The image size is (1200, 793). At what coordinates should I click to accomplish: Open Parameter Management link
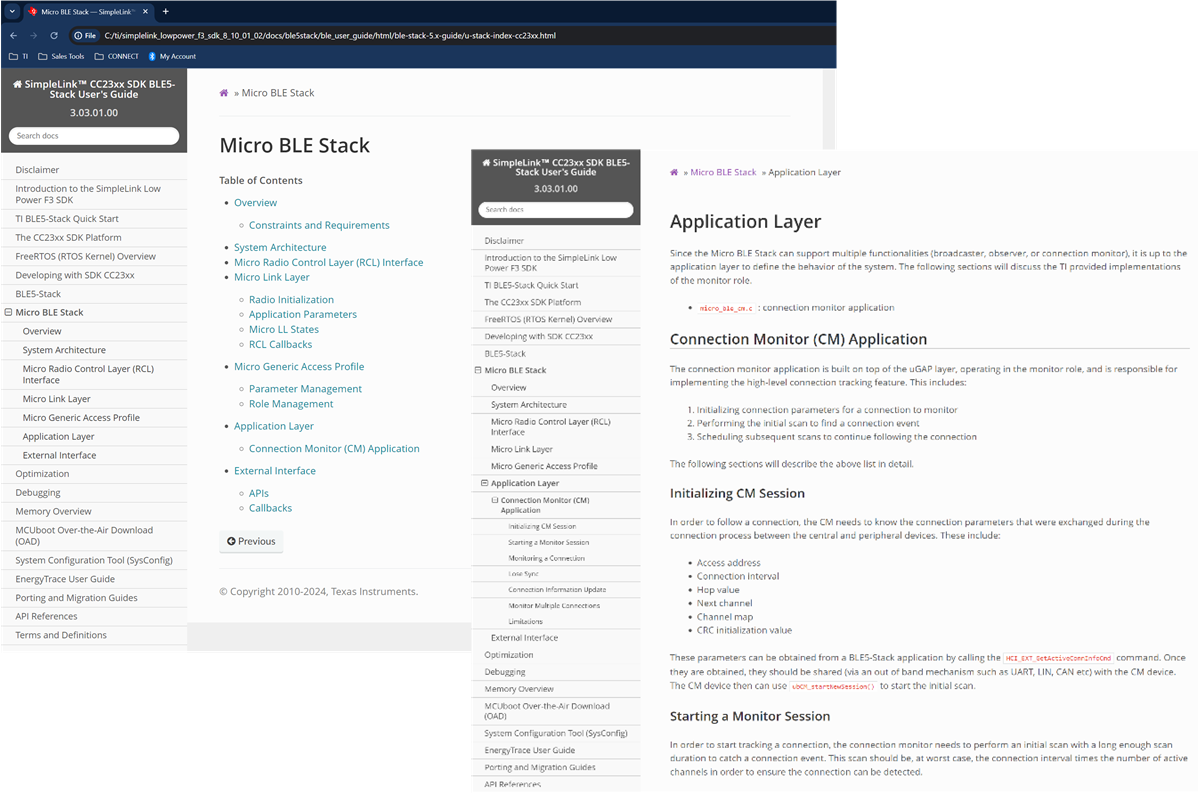[x=305, y=389]
